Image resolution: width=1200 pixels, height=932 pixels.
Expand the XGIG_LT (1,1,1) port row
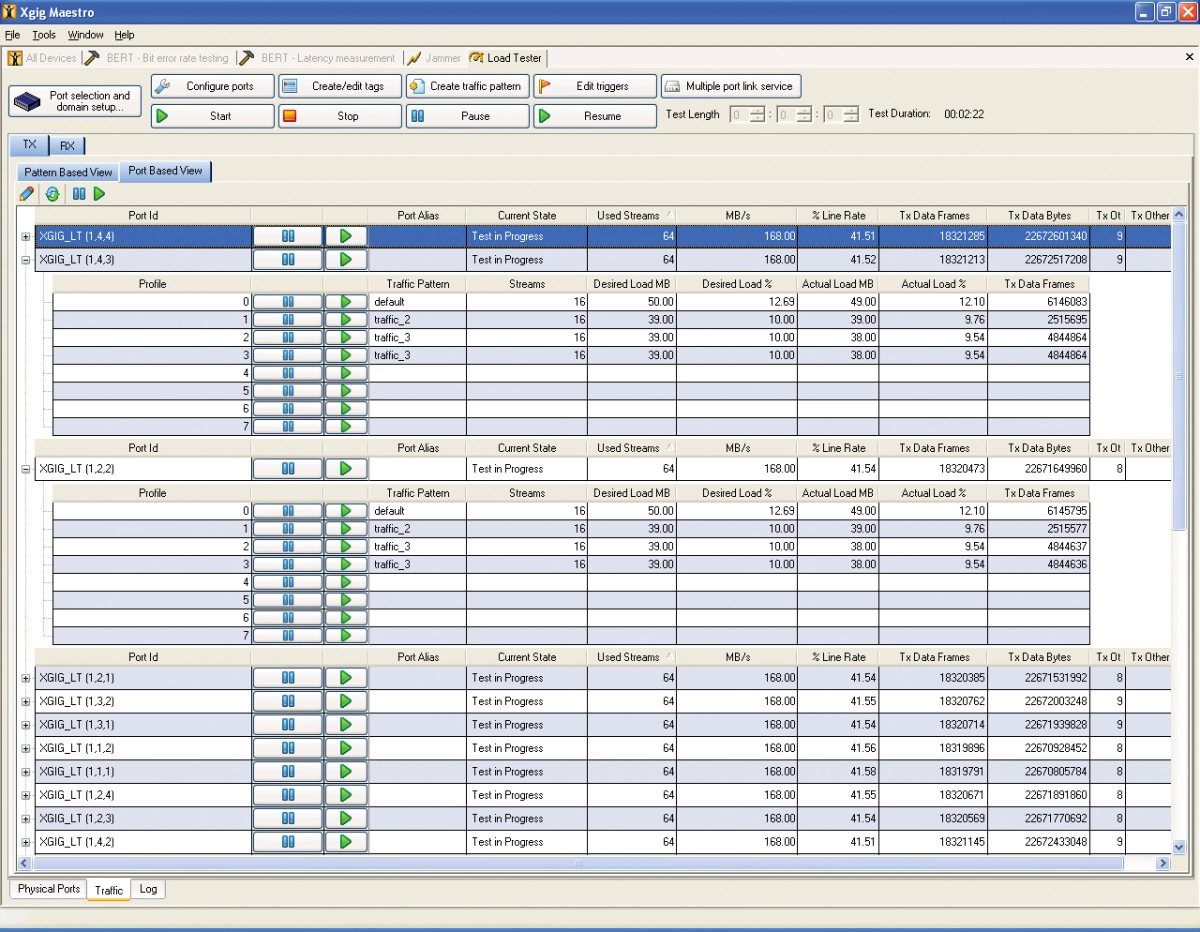(25, 771)
